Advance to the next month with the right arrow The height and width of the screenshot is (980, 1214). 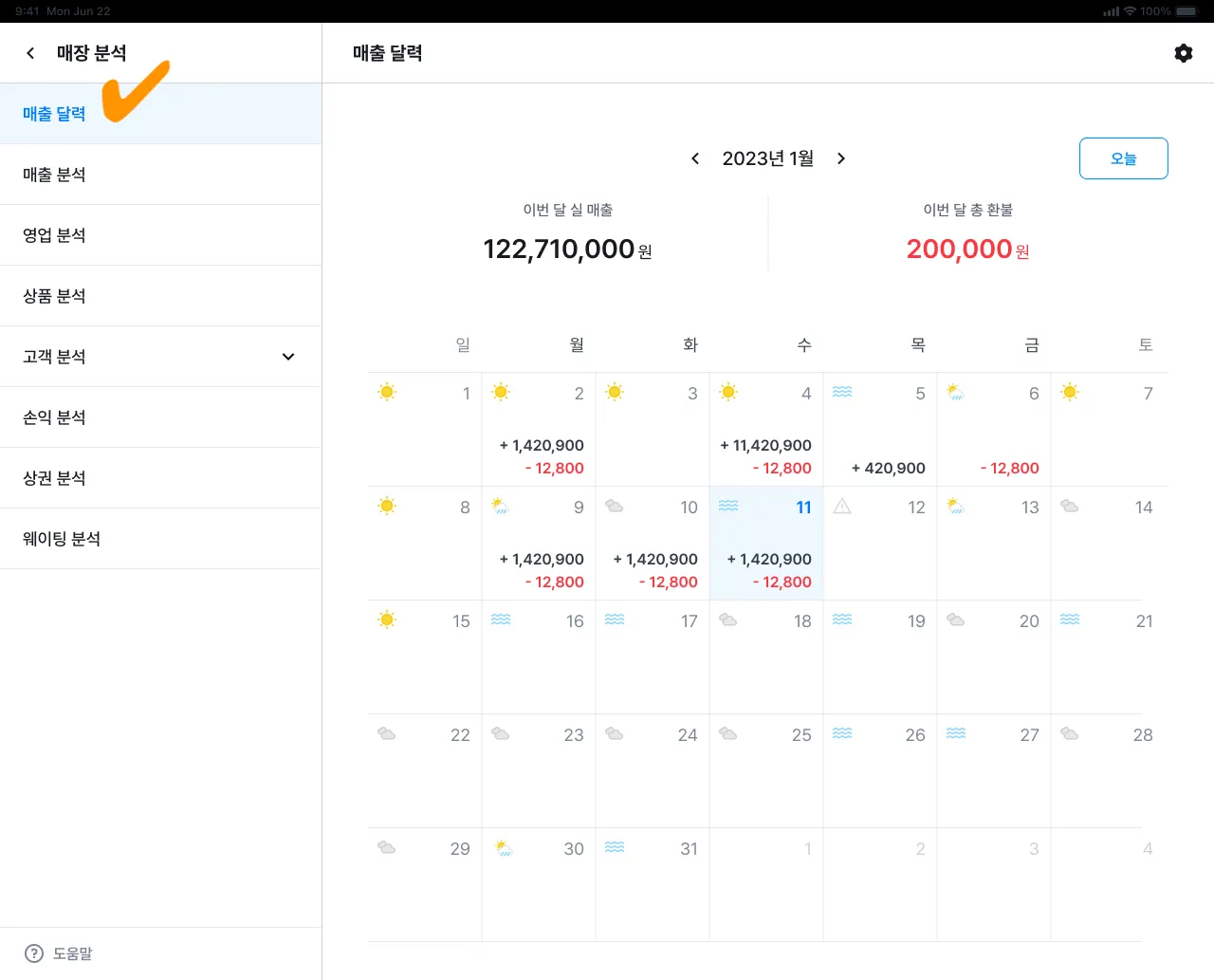click(x=841, y=158)
